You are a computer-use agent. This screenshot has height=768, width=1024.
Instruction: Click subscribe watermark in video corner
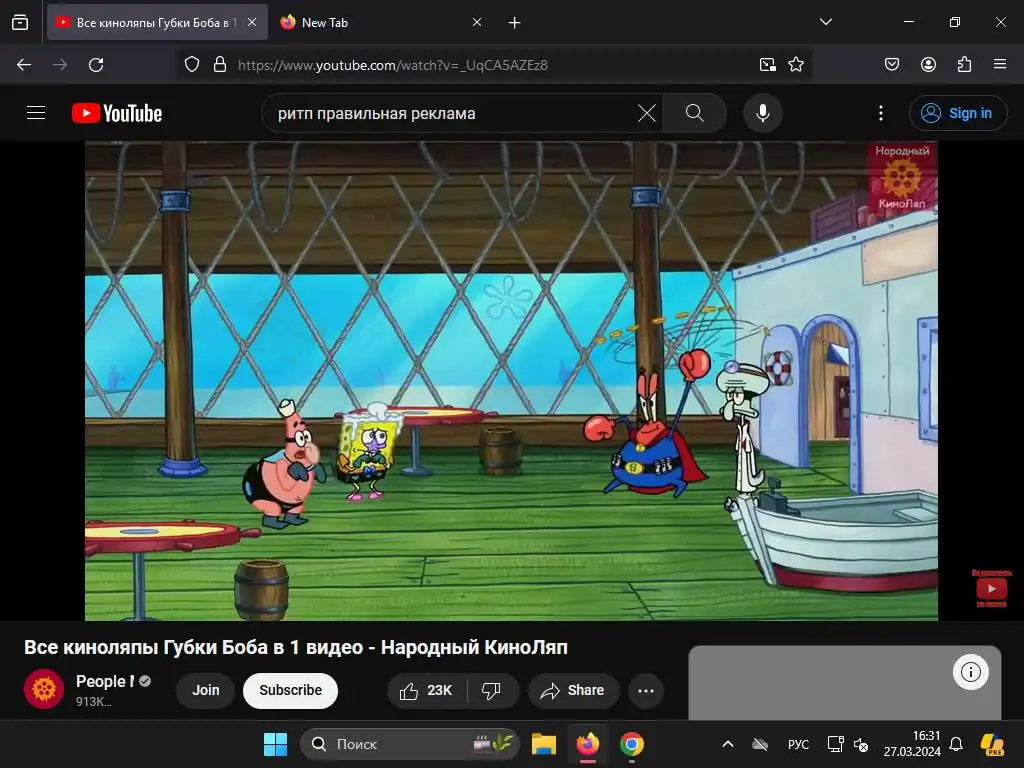click(x=991, y=588)
